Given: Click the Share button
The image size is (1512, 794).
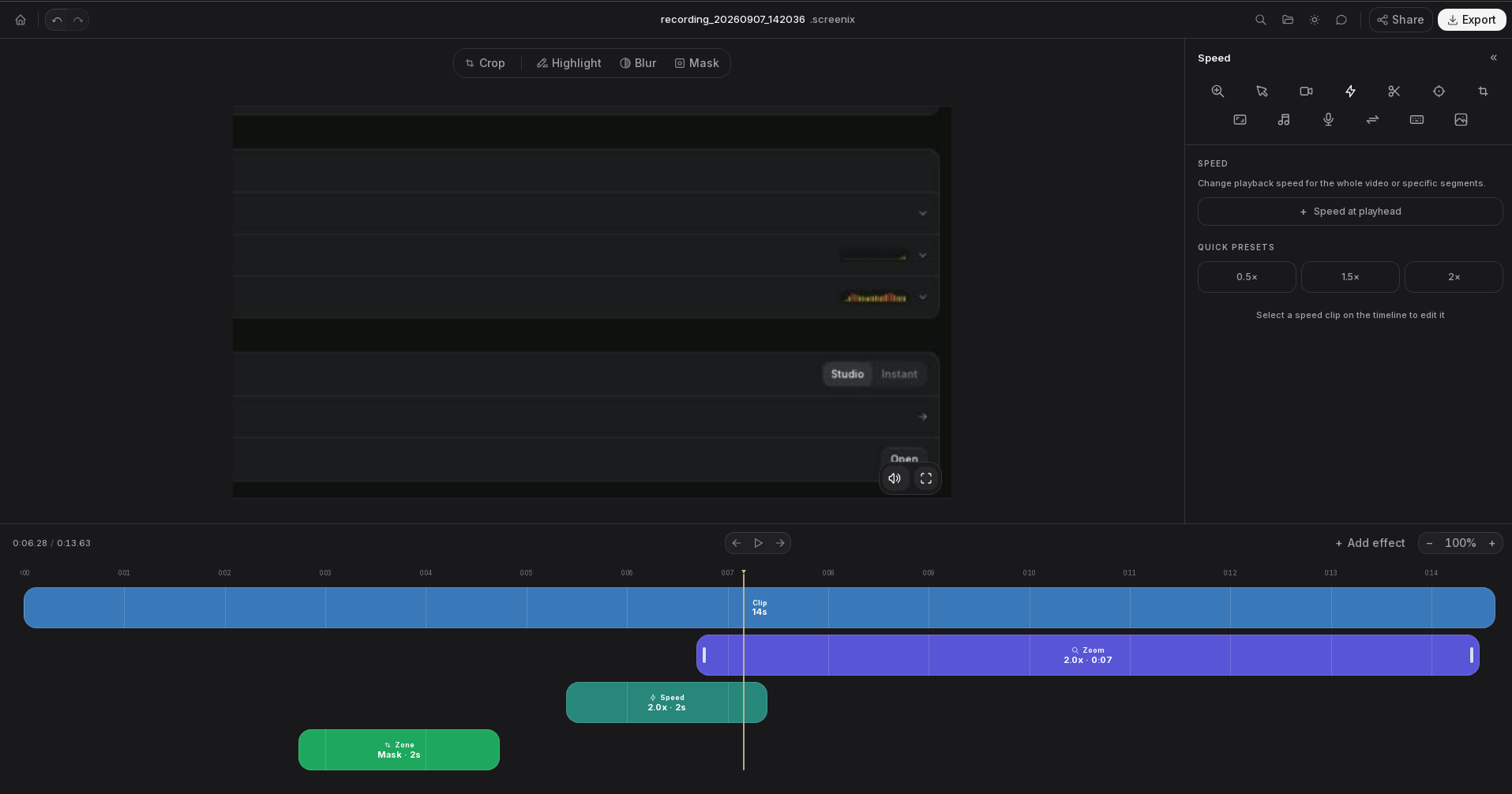Looking at the screenshot, I should (1401, 20).
